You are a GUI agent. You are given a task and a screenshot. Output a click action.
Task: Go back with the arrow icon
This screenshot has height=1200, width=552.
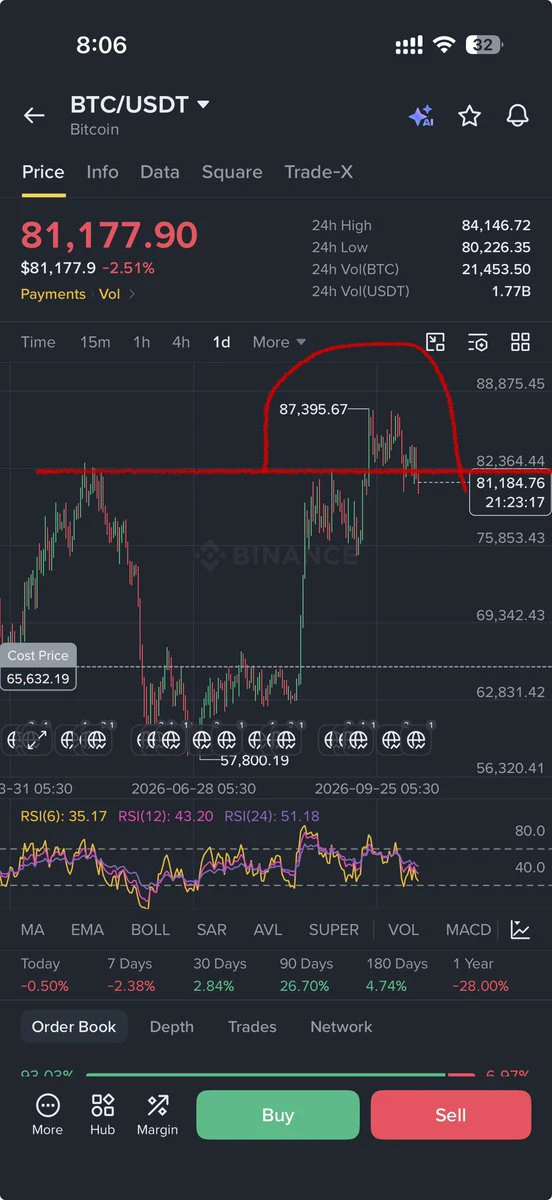click(x=34, y=116)
